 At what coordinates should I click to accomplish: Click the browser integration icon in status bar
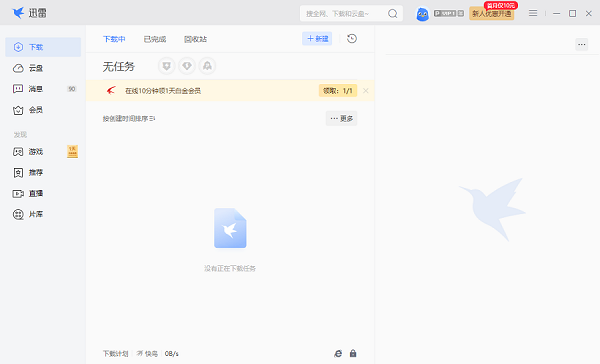pos(338,353)
